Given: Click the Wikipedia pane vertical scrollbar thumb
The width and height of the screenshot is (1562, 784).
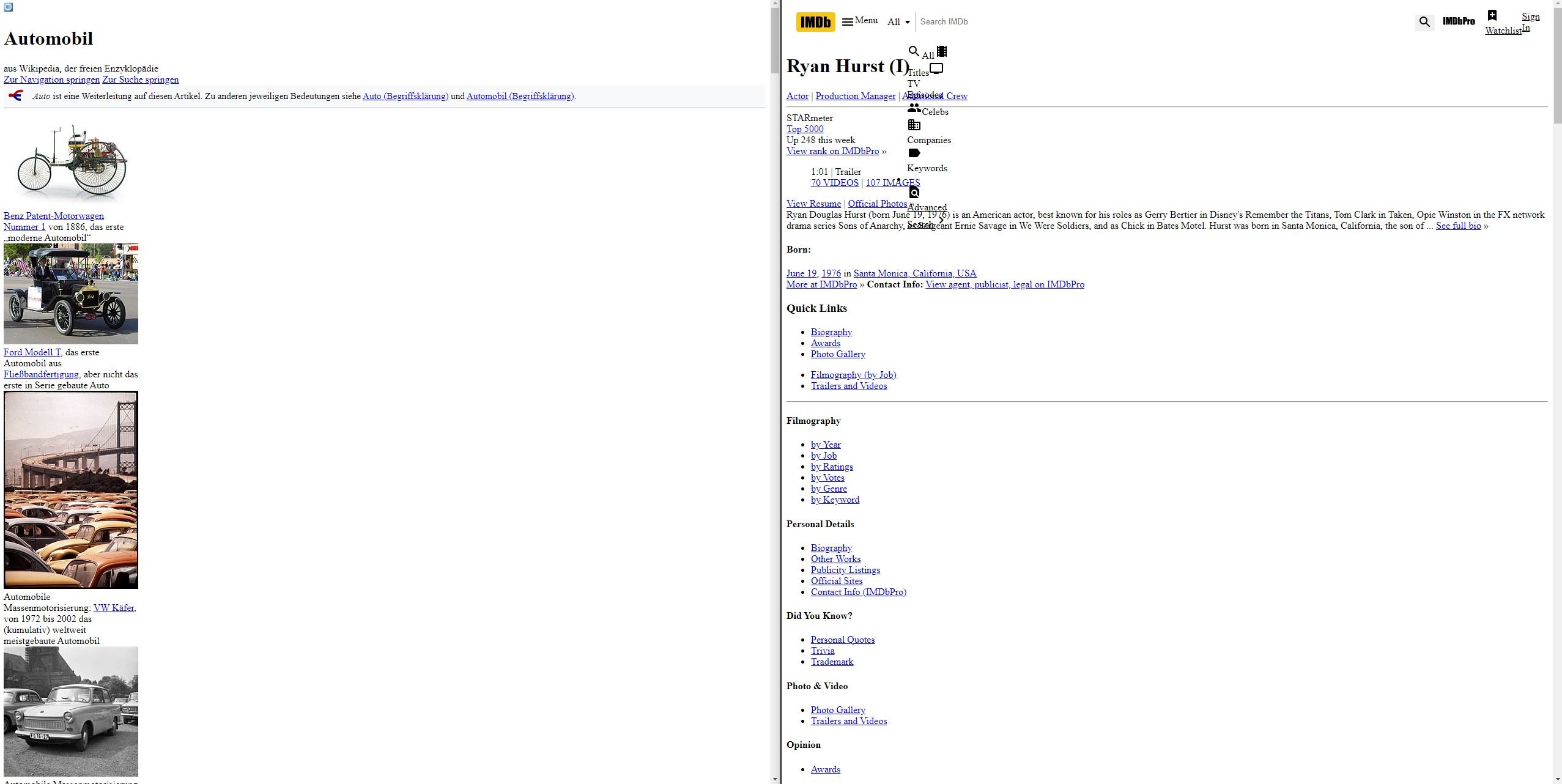Looking at the screenshot, I should 775,40.
